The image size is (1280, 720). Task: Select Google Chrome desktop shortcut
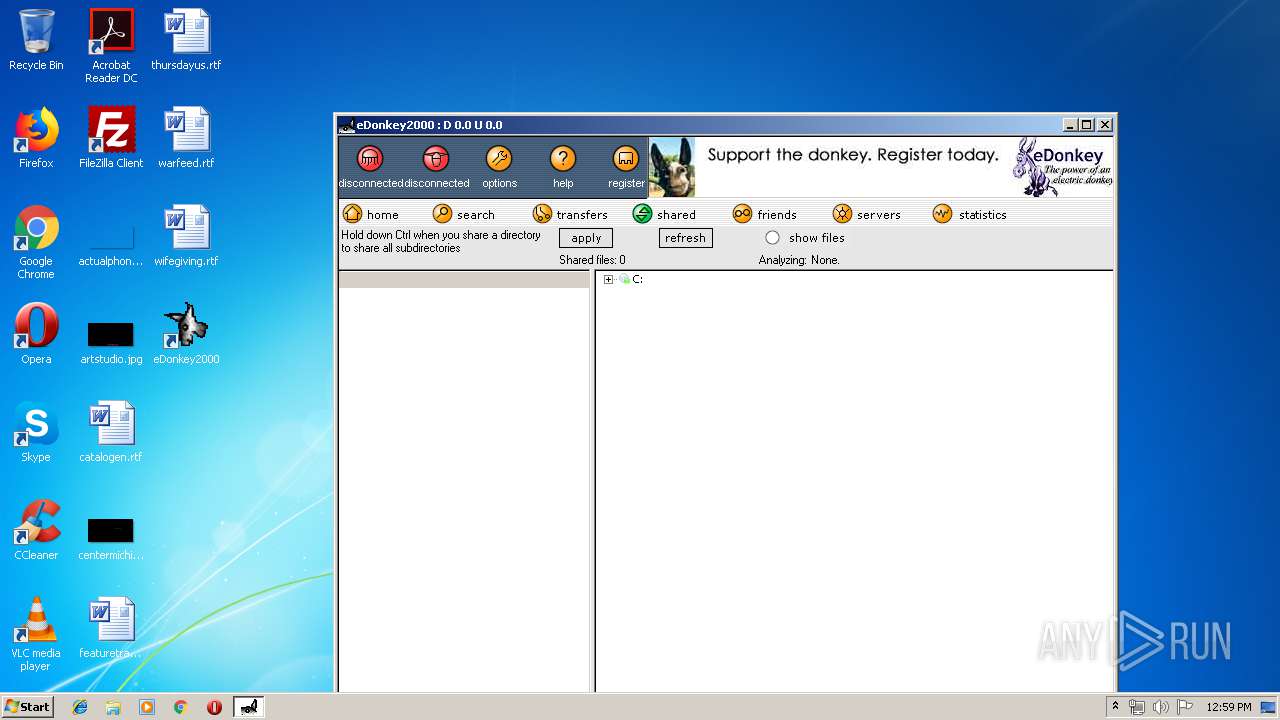pos(36,242)
